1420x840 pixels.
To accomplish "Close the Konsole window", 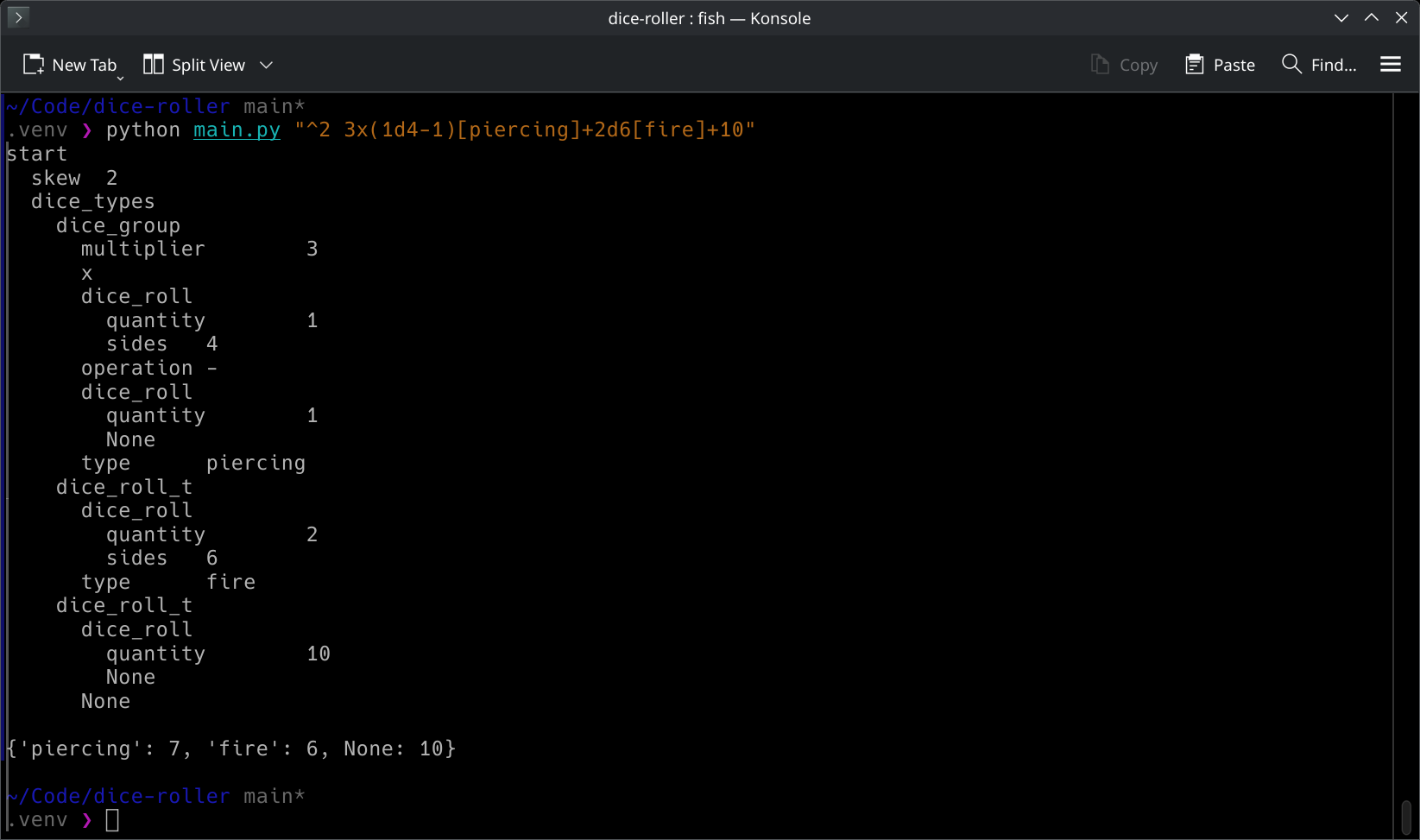I will click(1401, 17).
